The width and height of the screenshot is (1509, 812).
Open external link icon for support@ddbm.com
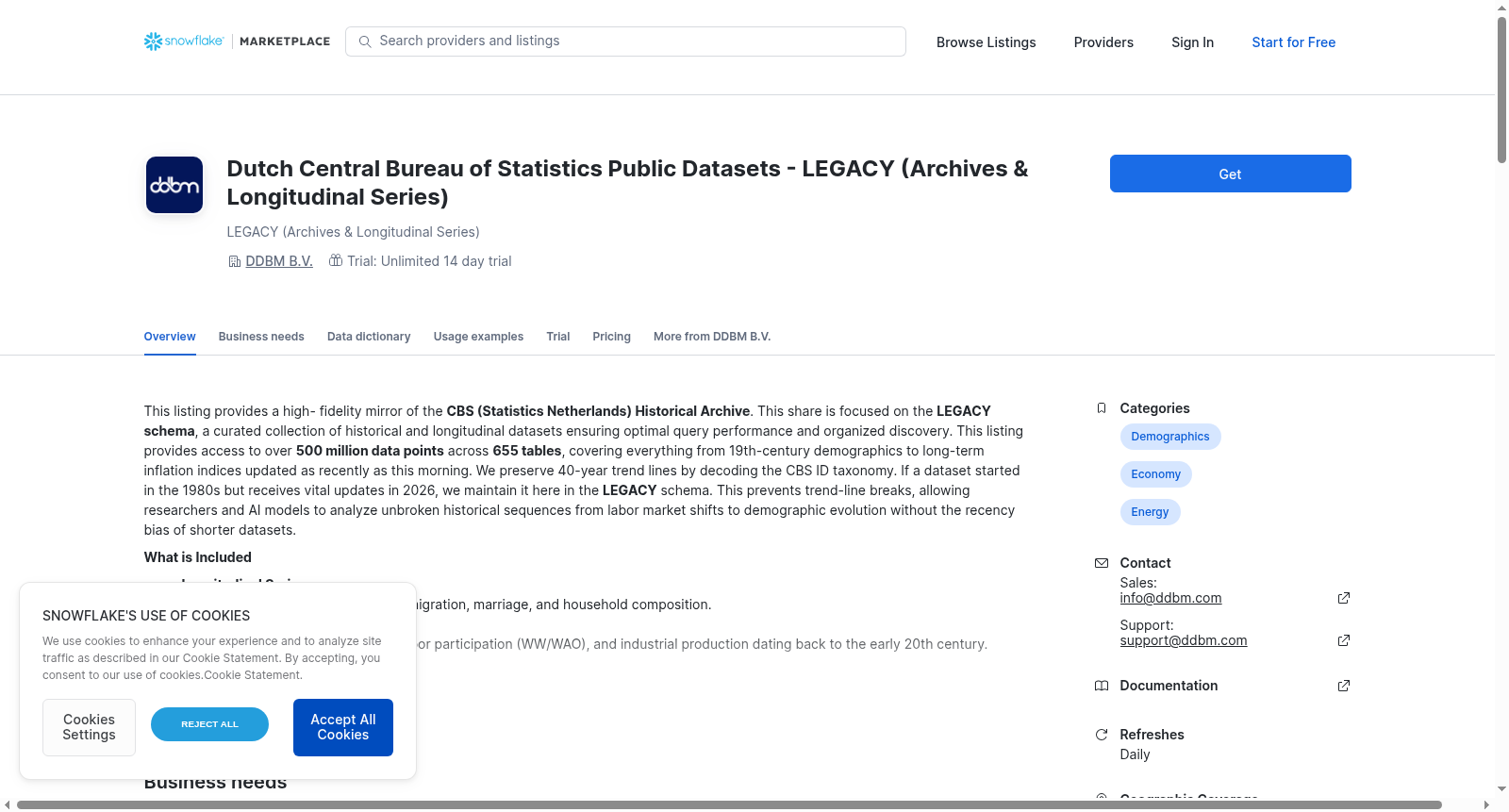pyautogui.click(x=1344, y=640)
